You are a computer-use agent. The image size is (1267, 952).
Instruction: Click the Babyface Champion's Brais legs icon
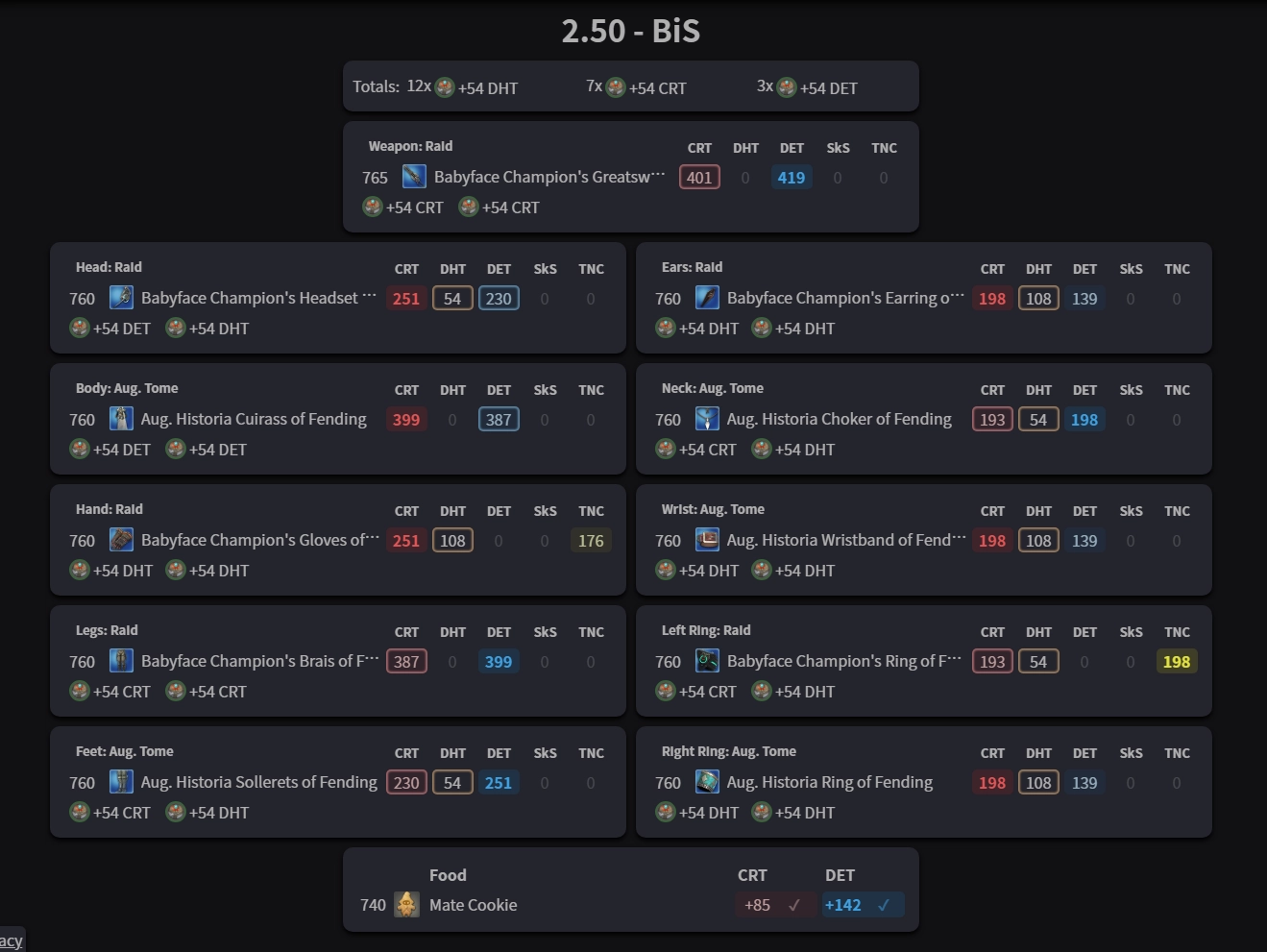coord(121,661)
